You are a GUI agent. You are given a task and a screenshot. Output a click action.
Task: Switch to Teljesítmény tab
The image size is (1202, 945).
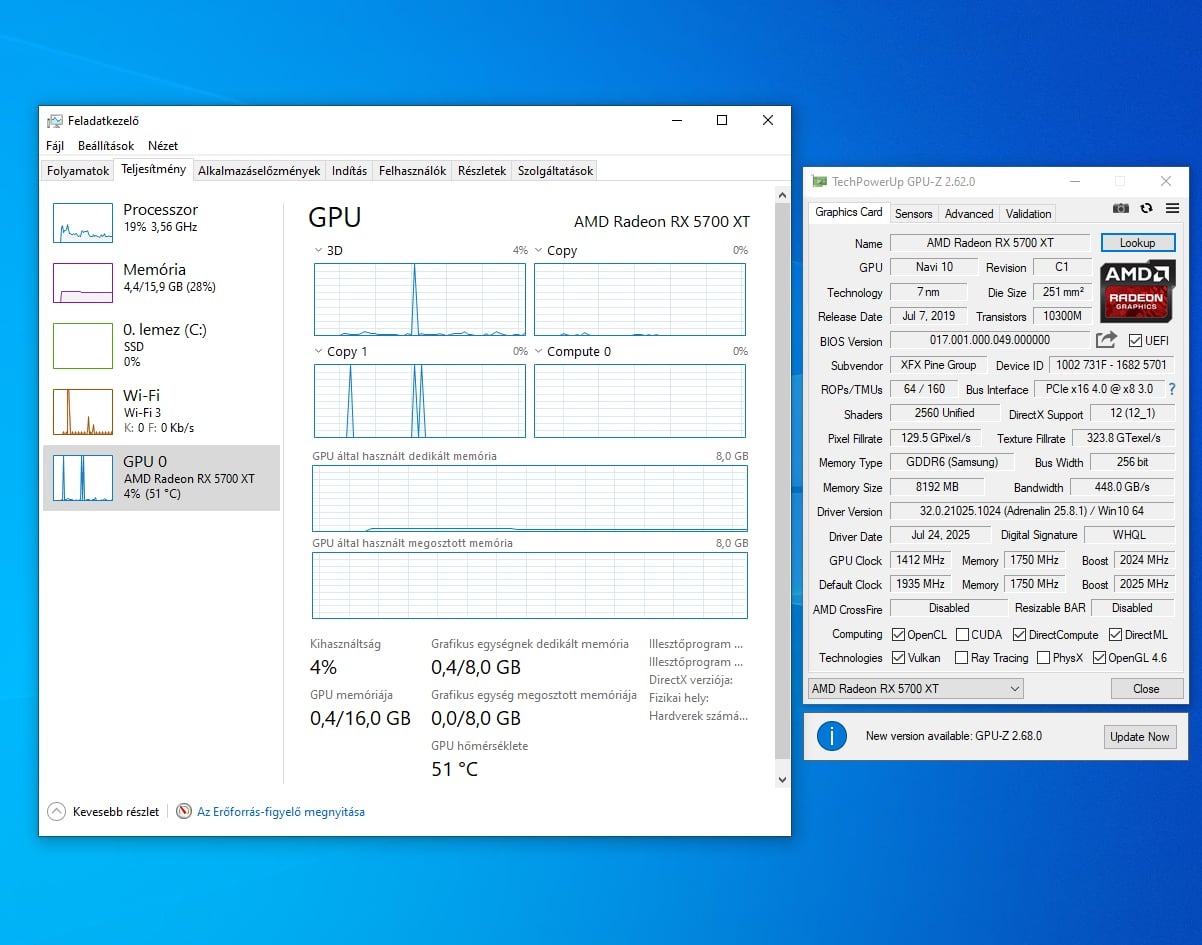click(x=153, y=169)
